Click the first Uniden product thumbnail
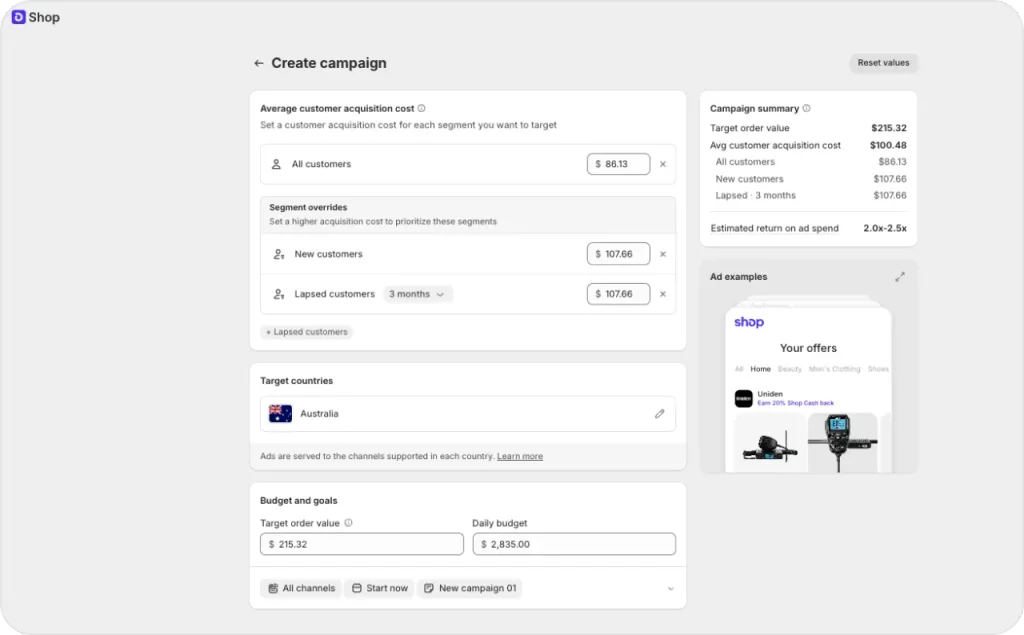 click(769, 443)
